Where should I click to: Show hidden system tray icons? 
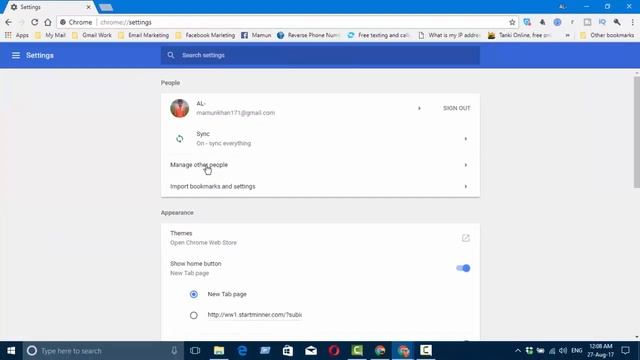pyautogui.click(x=518, y=351)
